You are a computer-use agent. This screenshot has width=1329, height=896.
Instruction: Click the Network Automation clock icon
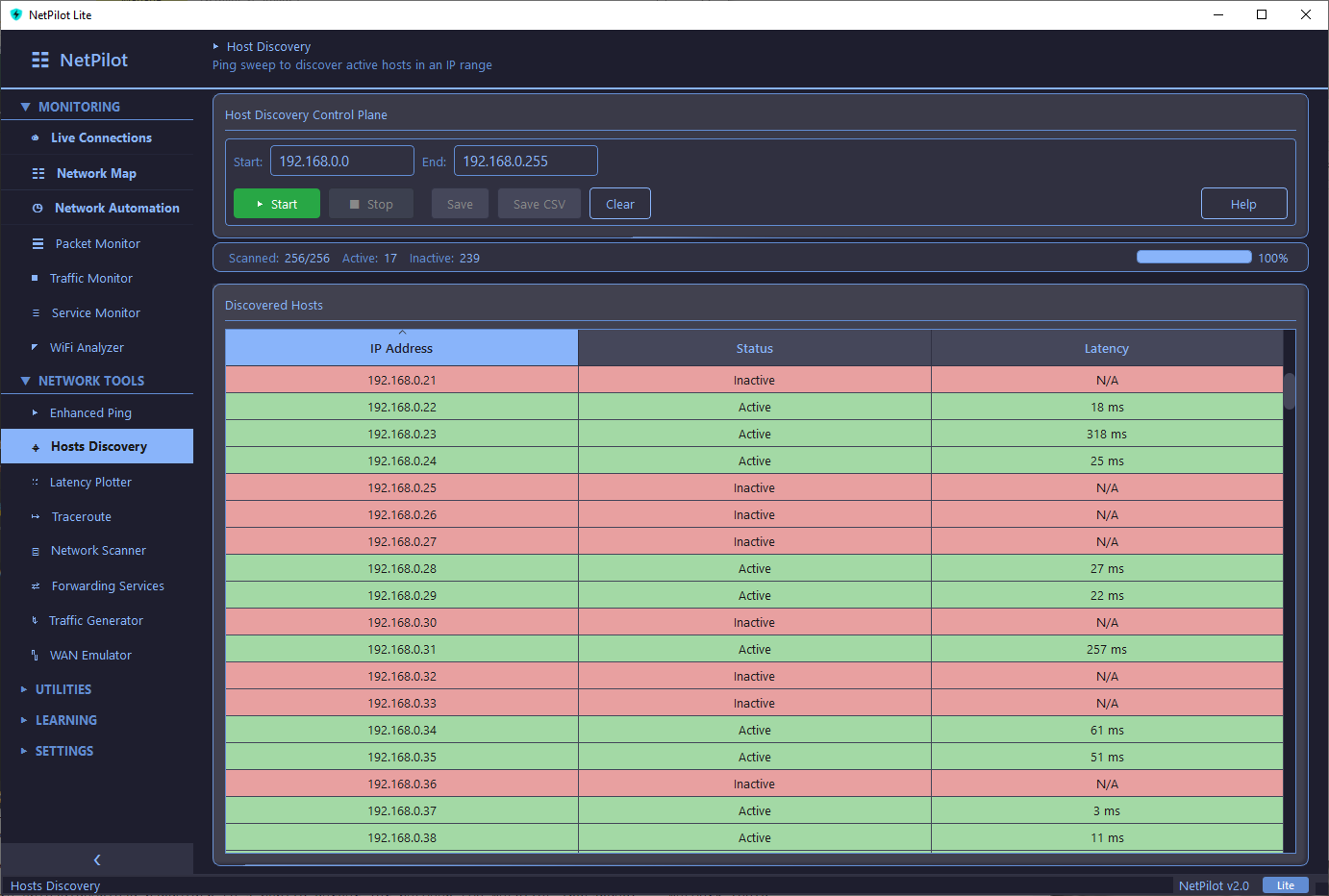click(38, 209)
